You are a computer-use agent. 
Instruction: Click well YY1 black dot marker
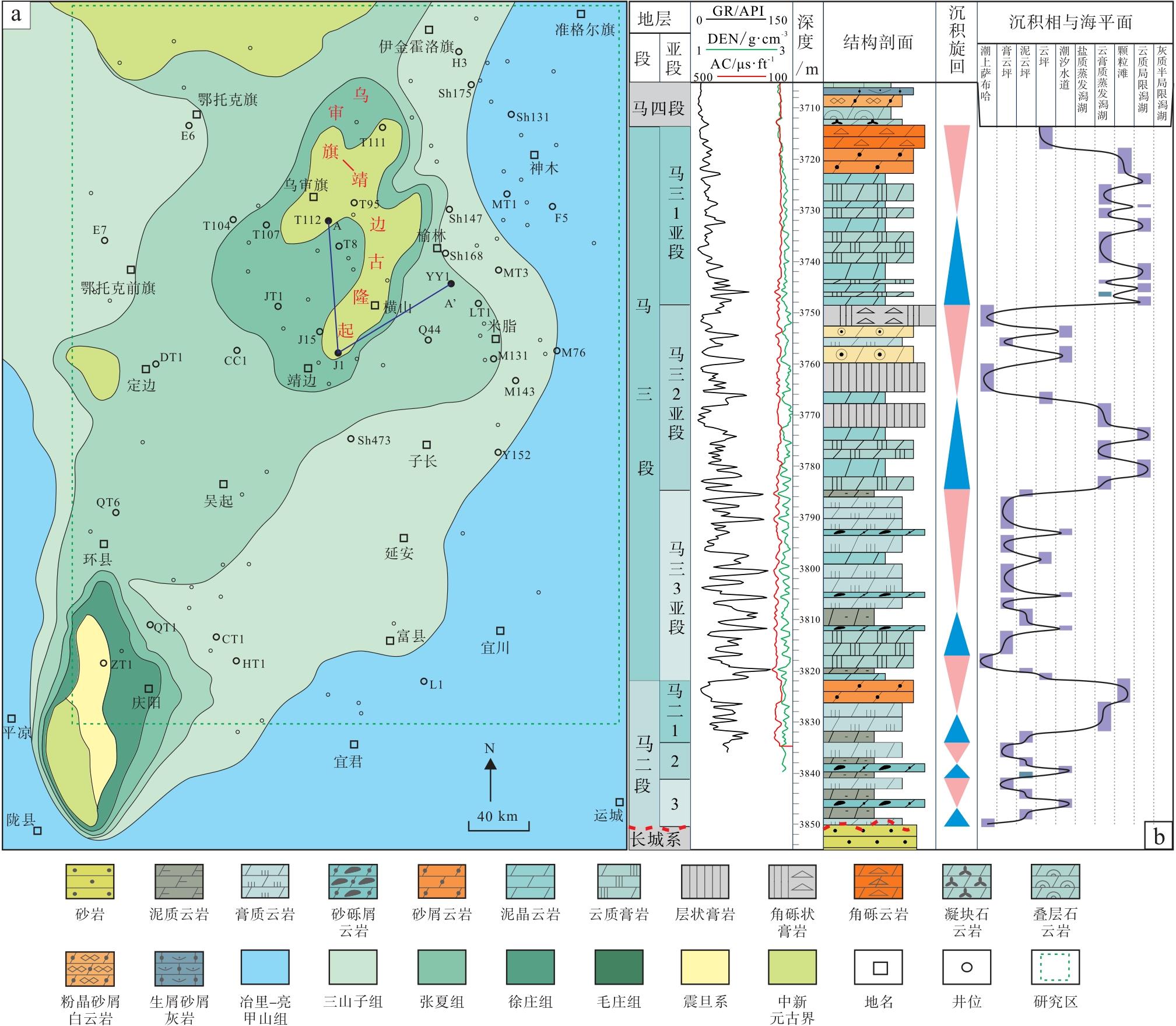pos(451,284)
